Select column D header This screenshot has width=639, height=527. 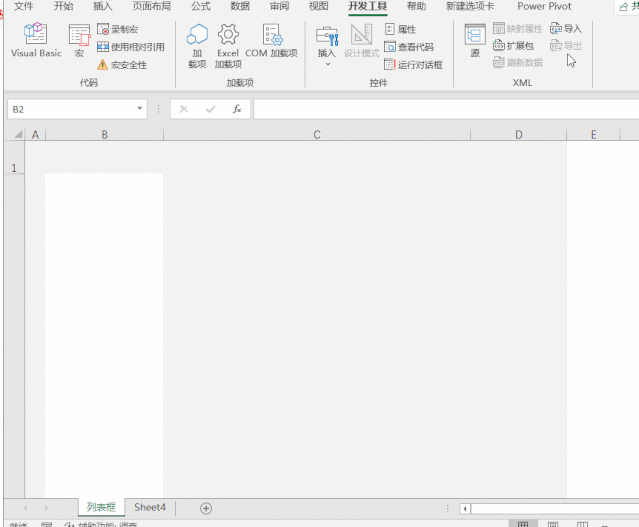pyautogui.click(x=519, y=135)
